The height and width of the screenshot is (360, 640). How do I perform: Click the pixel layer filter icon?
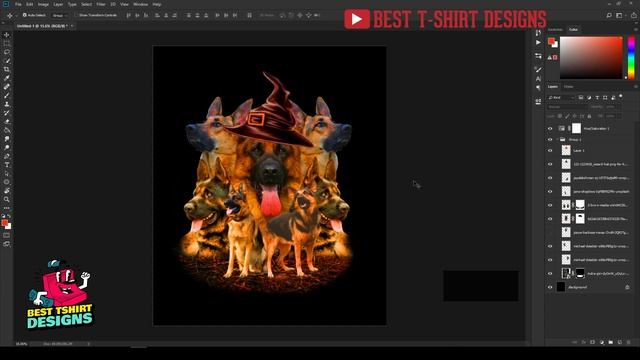(x=581, y=98)
